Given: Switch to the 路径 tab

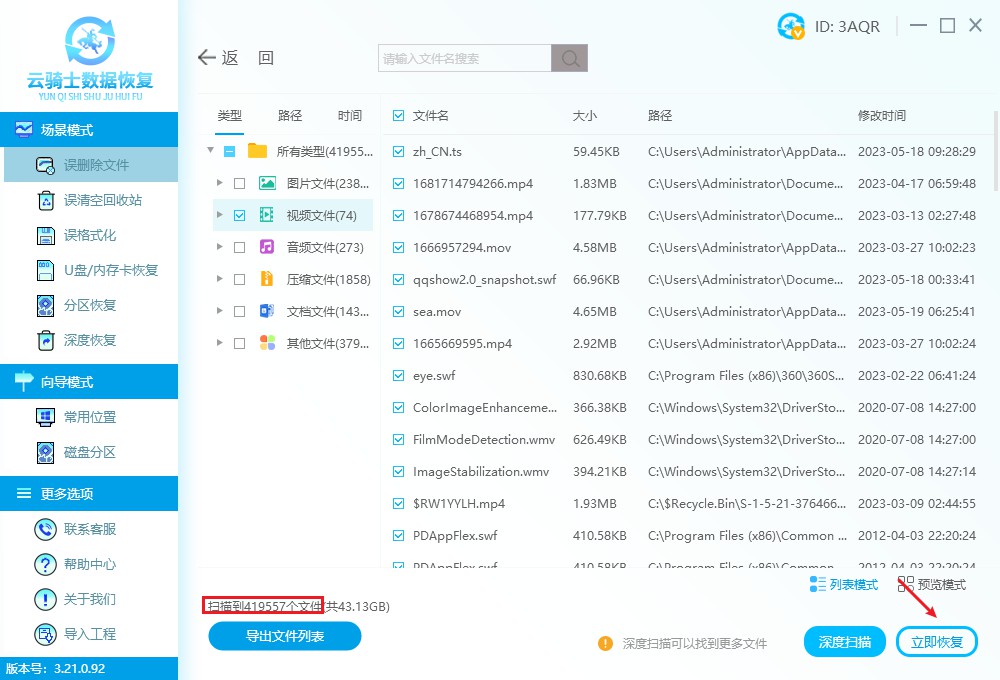Looking at the screenshot, I should (x=289, y=115).
